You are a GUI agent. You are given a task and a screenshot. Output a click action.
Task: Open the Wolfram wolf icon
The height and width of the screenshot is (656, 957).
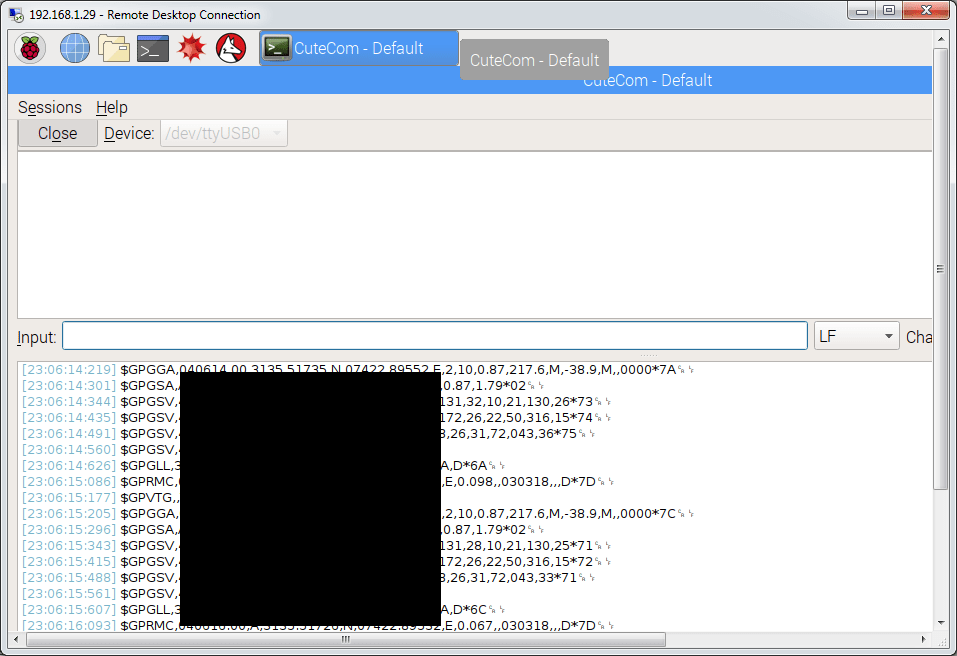click(231, 48)
